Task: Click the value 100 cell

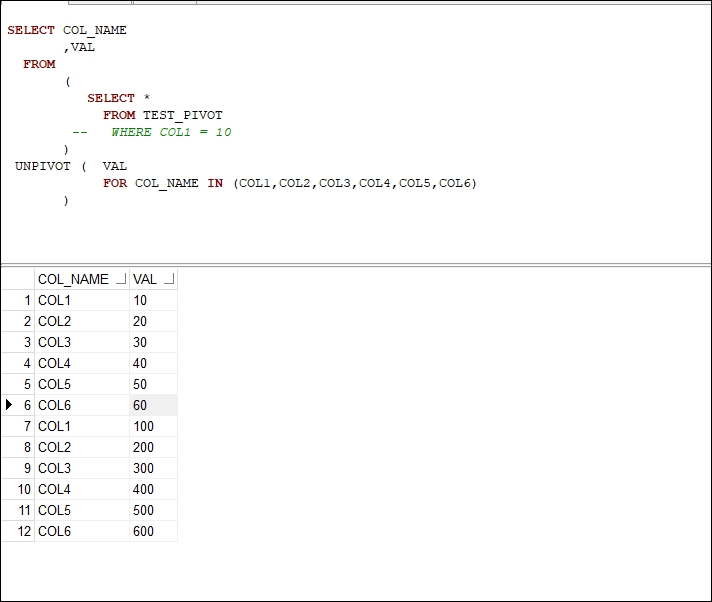Action: tap(153, 426)
